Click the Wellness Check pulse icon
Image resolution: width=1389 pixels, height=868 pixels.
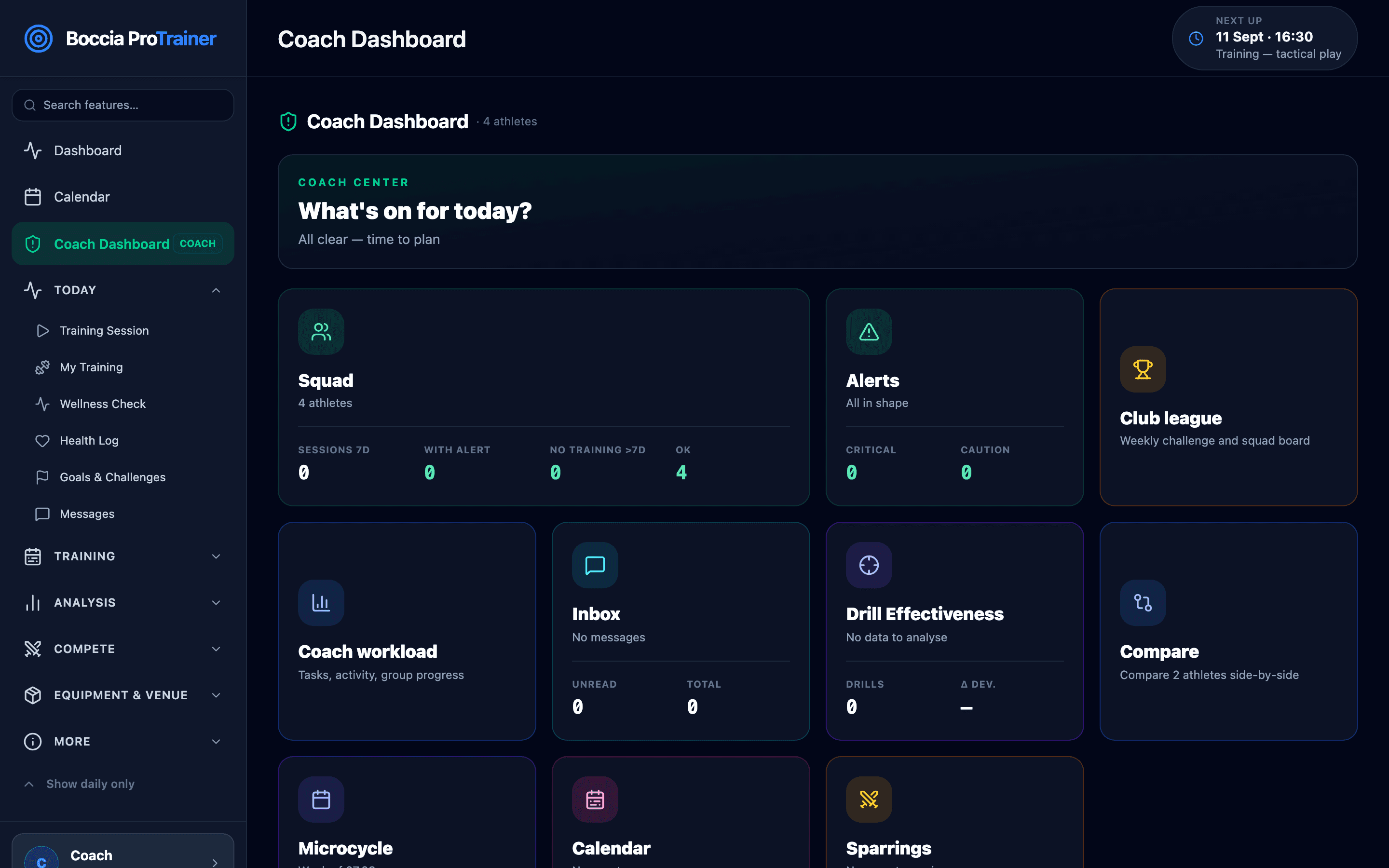point(42,404)
